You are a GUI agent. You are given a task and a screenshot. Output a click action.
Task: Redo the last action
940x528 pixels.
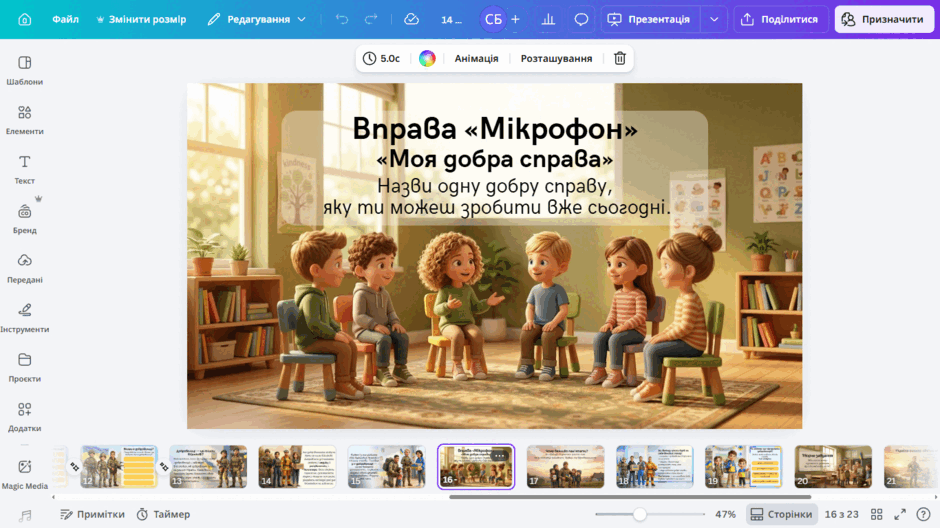pyautogui.click(x=371, y=19)
